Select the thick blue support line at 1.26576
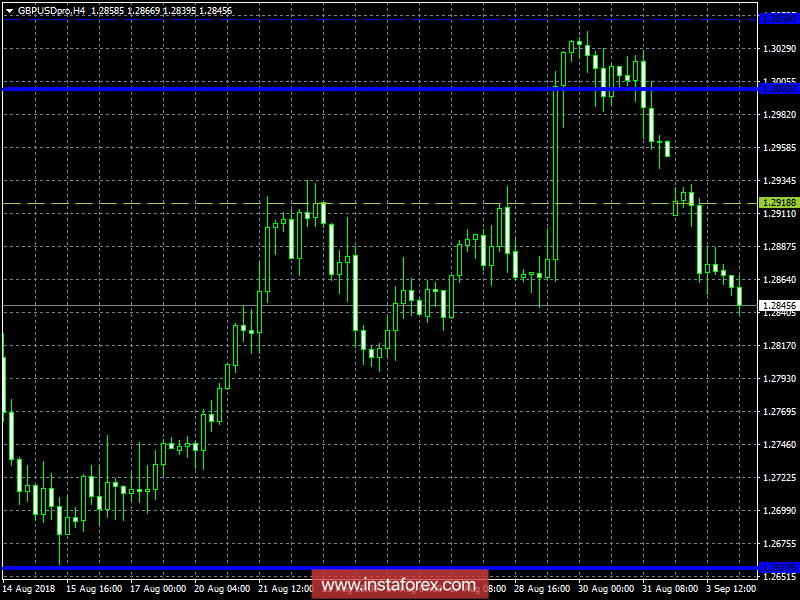 (380, 568)
